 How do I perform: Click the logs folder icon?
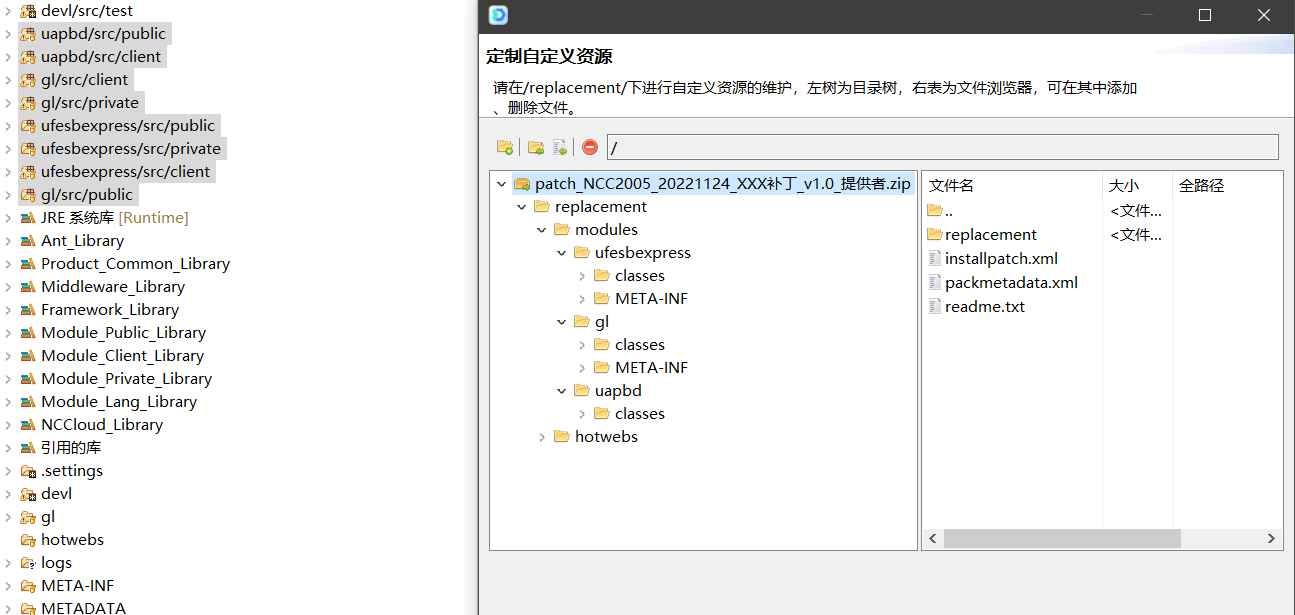(28, 563)
